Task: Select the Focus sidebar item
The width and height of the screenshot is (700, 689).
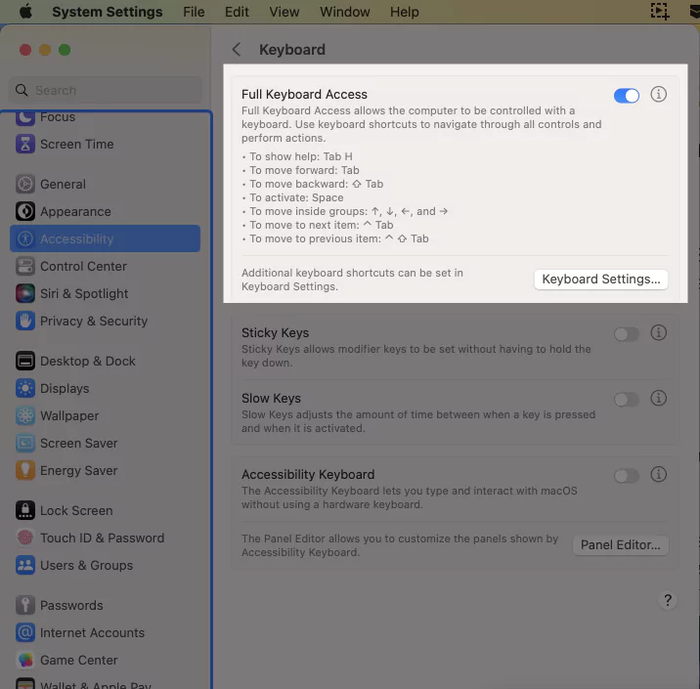Action: pos(105,117)
